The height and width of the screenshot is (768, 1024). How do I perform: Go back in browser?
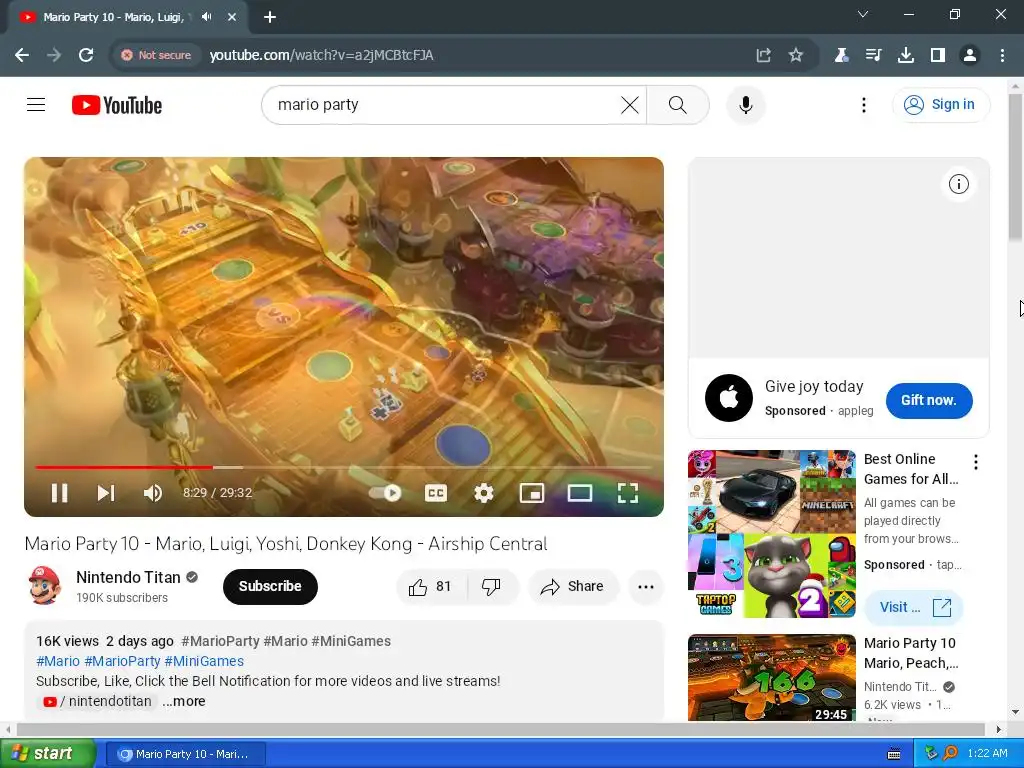point(22,55)
